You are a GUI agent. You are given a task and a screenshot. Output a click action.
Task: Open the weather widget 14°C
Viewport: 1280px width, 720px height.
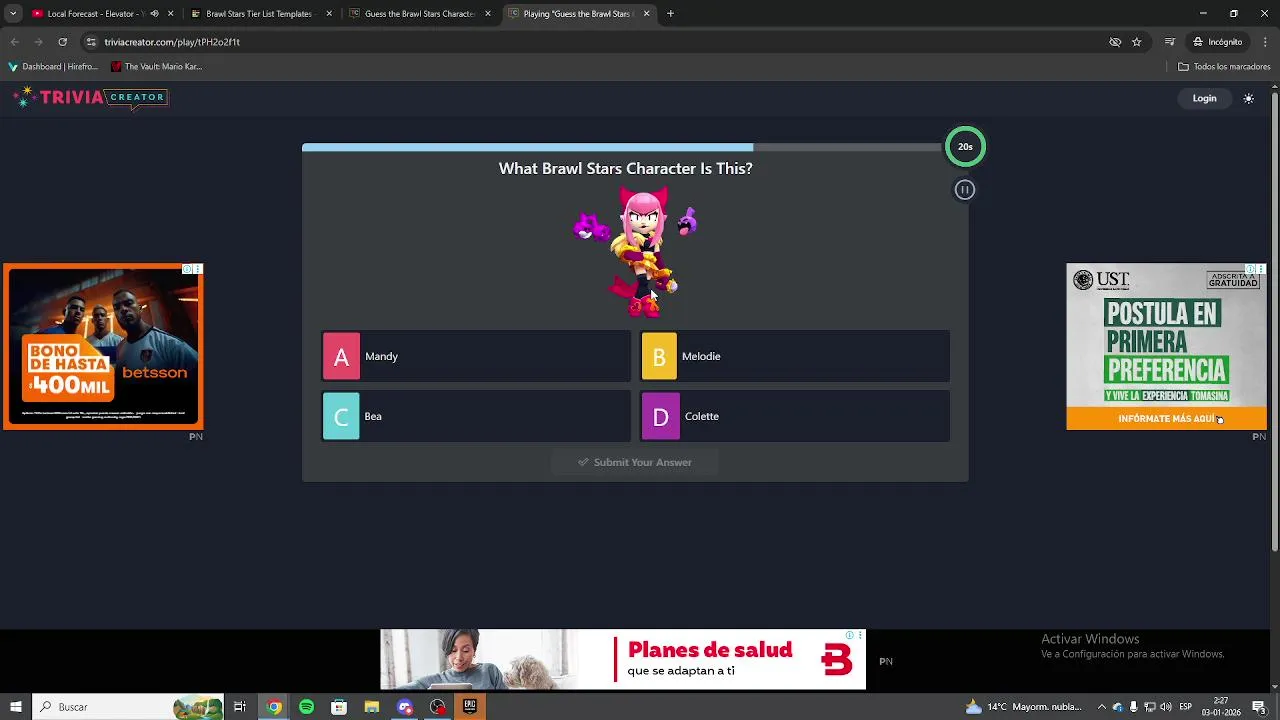[x=1023, y=707]
